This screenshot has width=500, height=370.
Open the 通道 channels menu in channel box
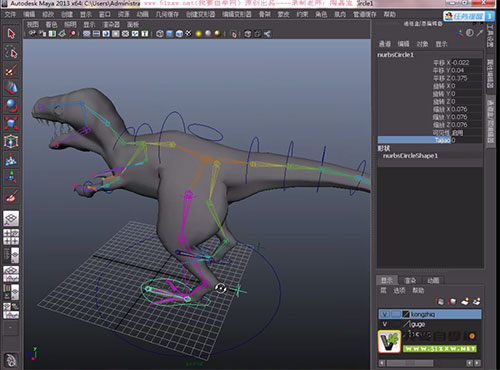pos(385,44)
